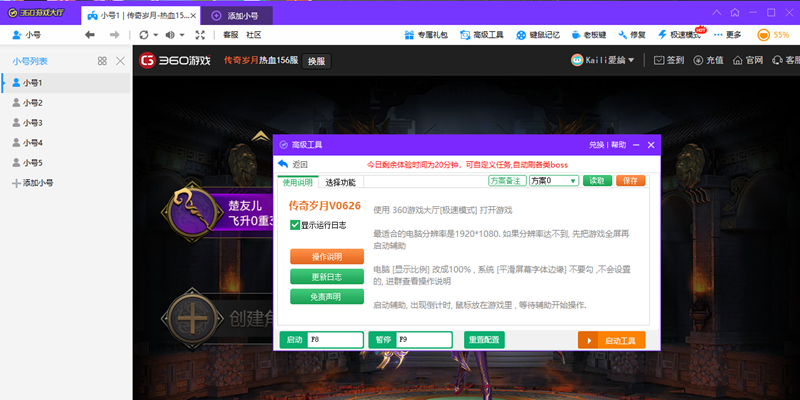Select 小号4 in the account list
Viewport: 800px width, 400px height.
[66, 142]
